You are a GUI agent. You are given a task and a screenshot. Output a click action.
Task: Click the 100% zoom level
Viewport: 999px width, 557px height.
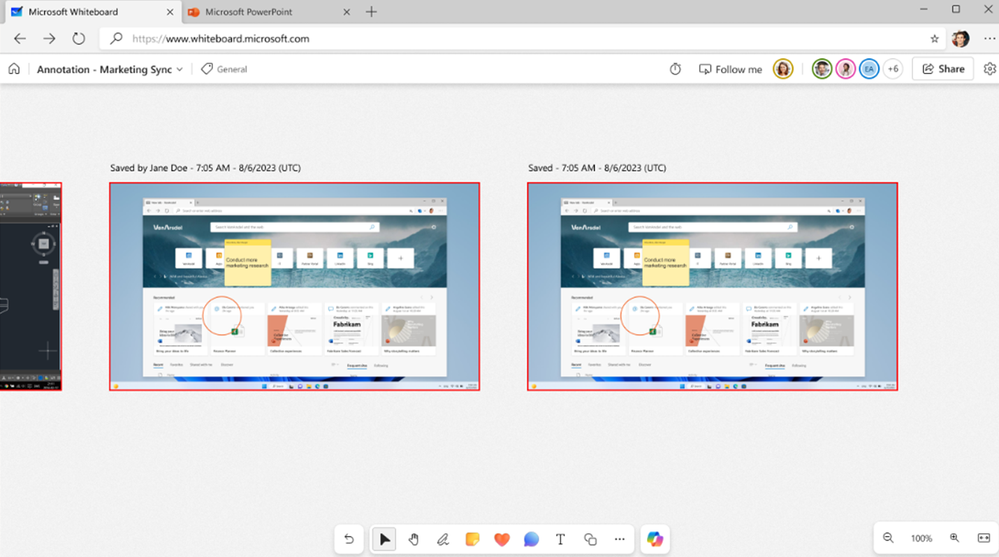tap(921, 539)
